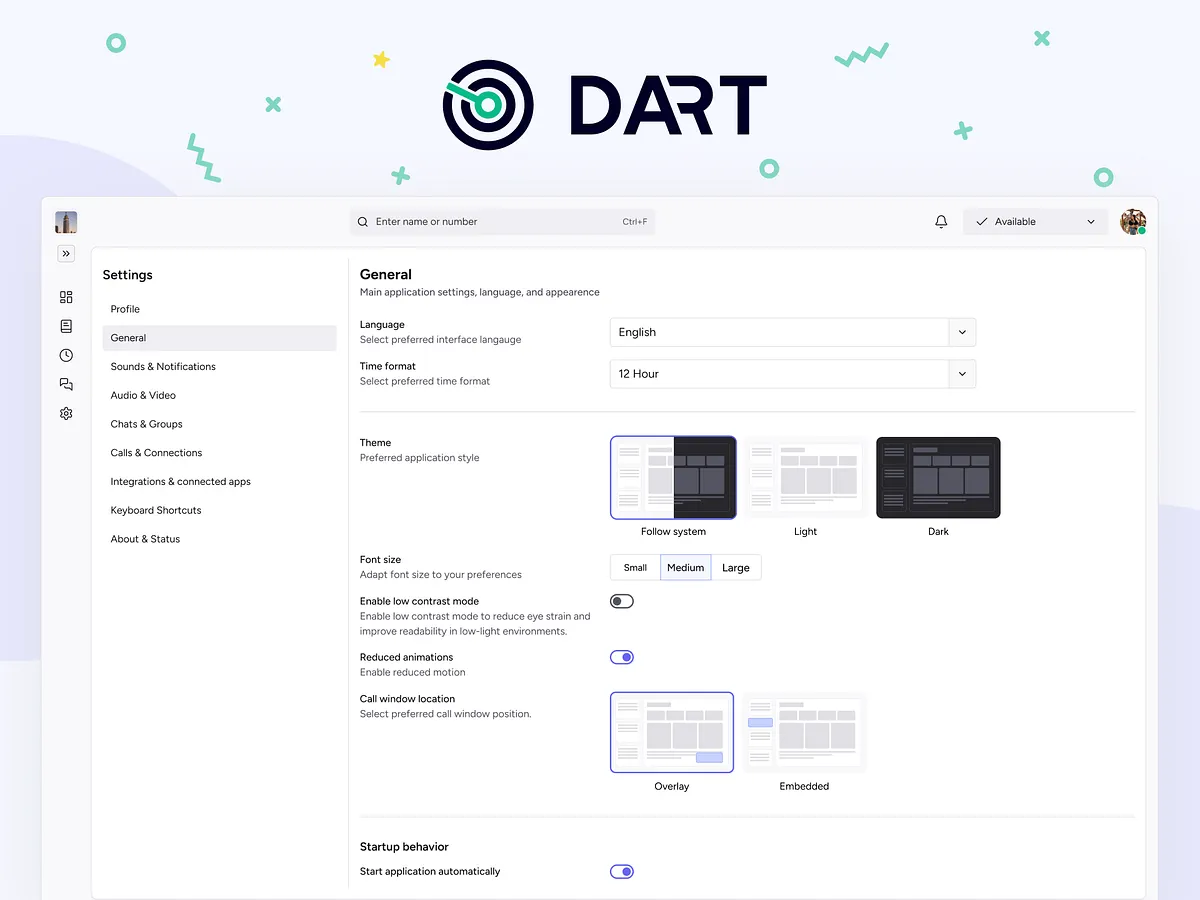
Task: Disable reduced animations
Action: click(621, 657)
